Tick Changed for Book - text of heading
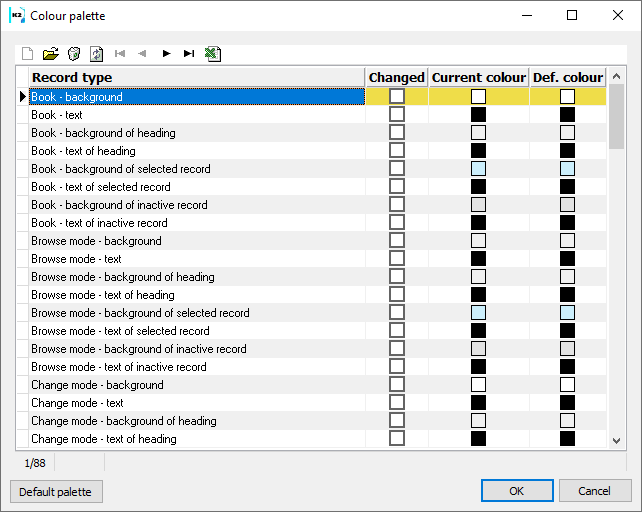 (397, 150)
